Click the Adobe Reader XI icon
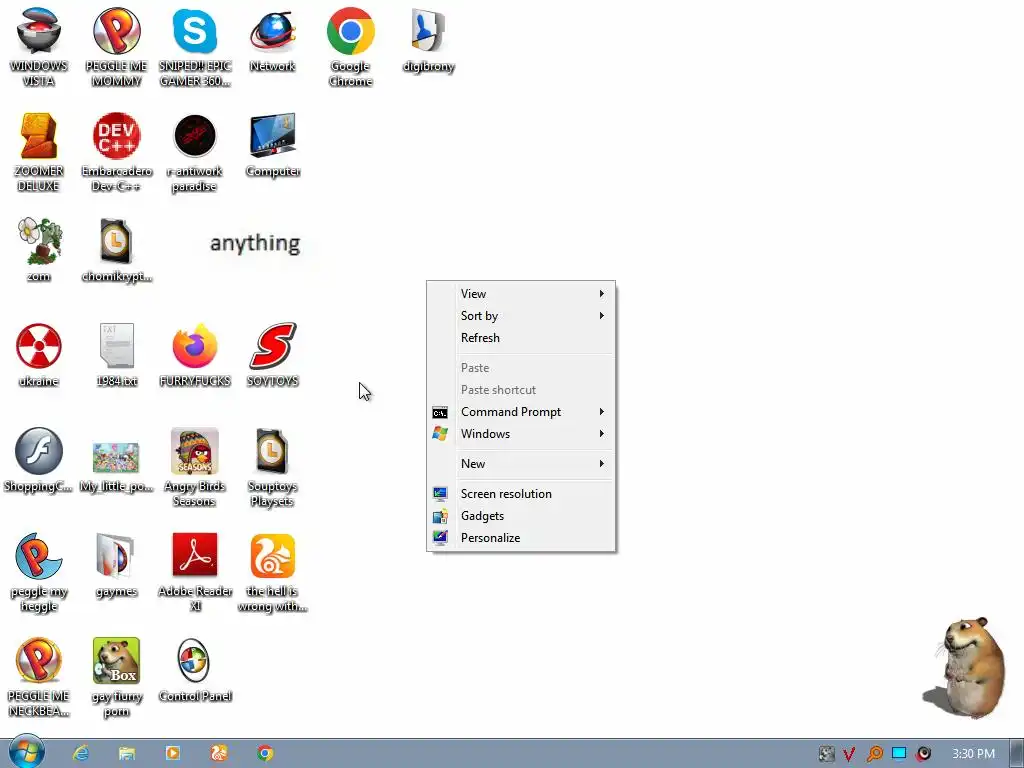Screen dimensions: 1024x768 (195, 573)
